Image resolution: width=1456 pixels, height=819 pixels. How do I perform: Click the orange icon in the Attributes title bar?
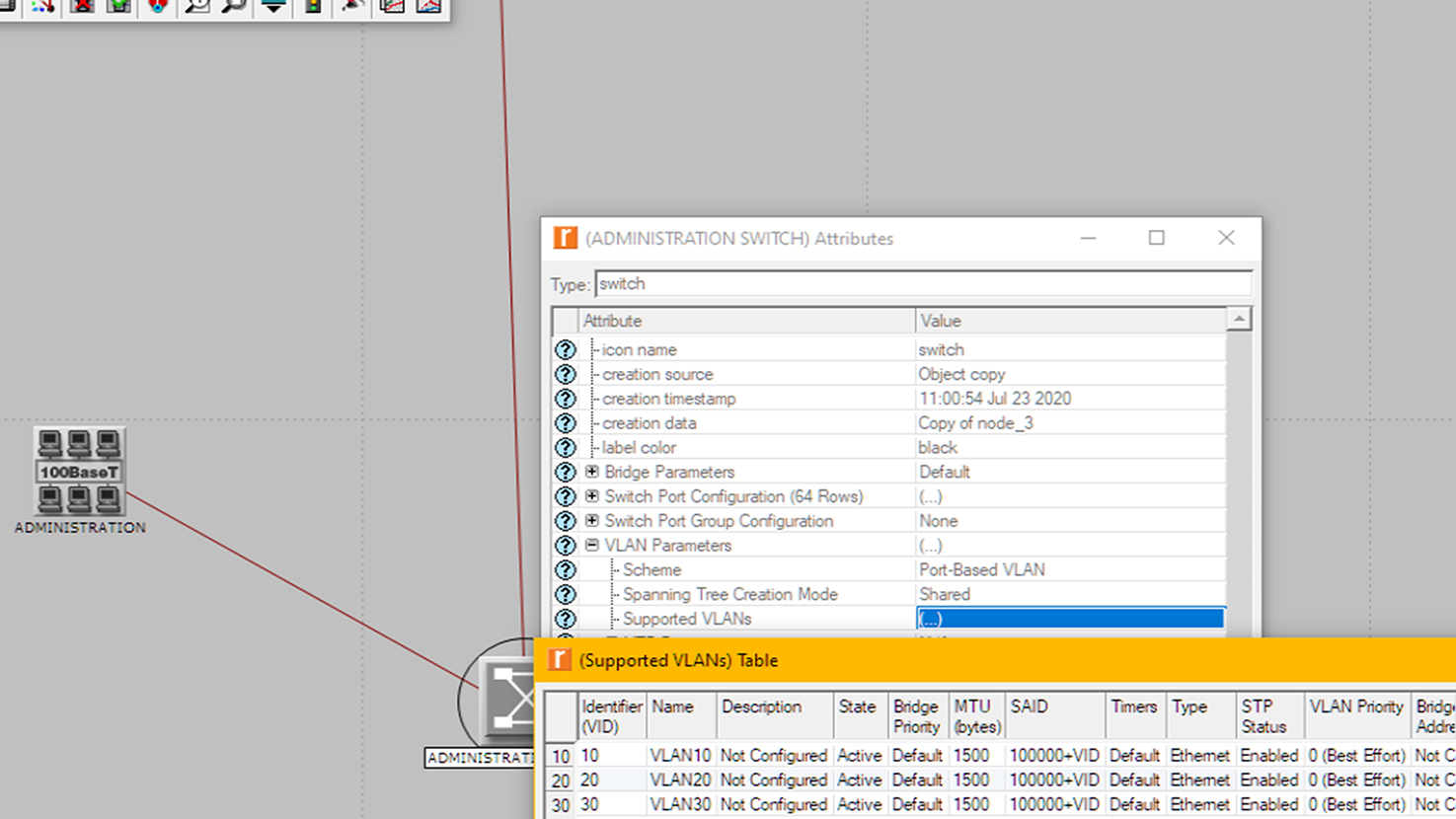(565, 238)
